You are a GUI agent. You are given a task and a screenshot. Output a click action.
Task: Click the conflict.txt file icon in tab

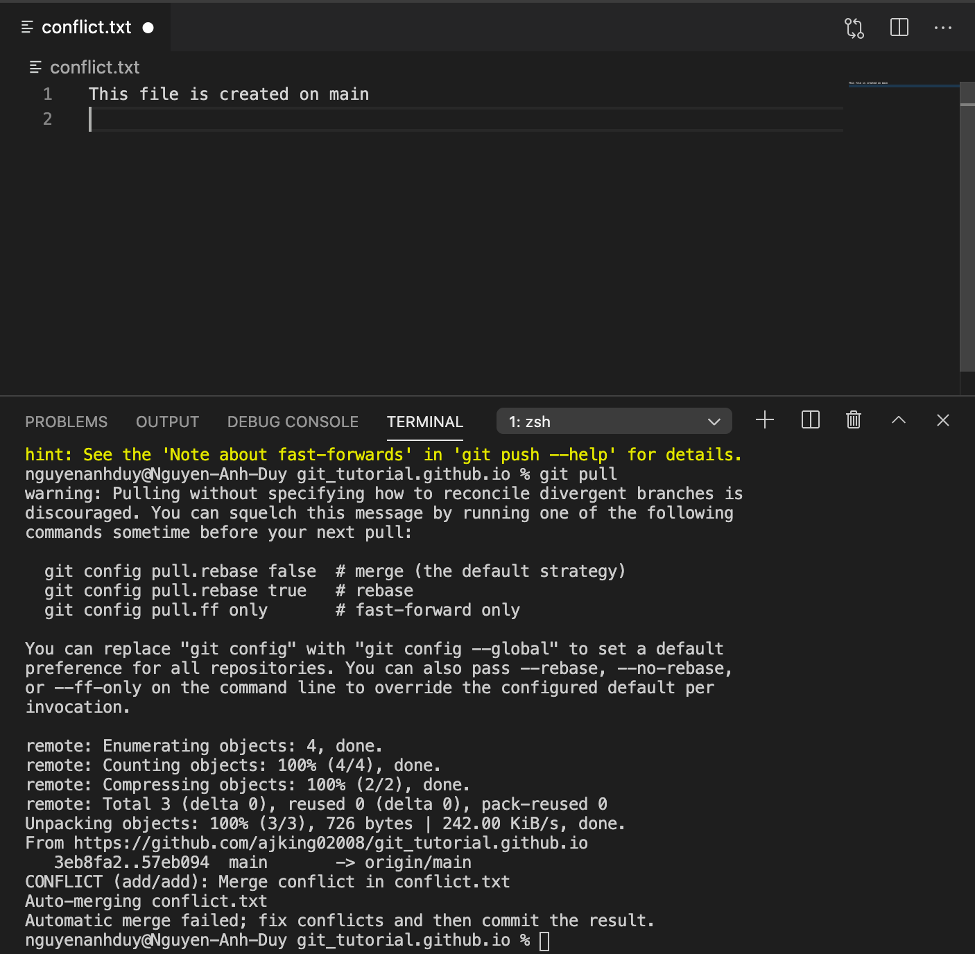(x=27, y=27)
